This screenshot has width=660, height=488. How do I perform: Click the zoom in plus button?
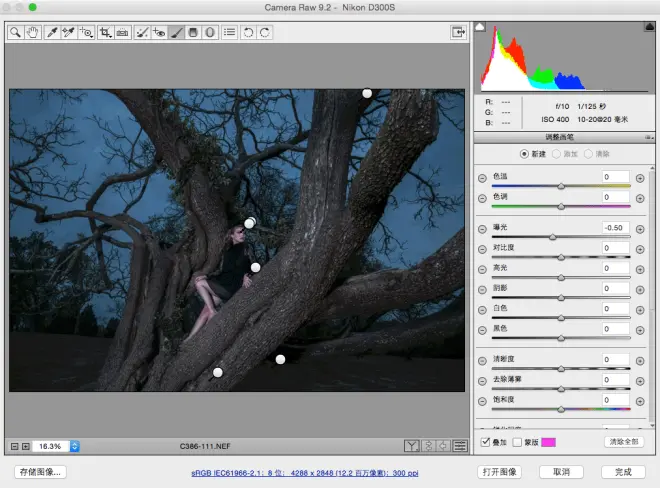[x=26, y=446]
